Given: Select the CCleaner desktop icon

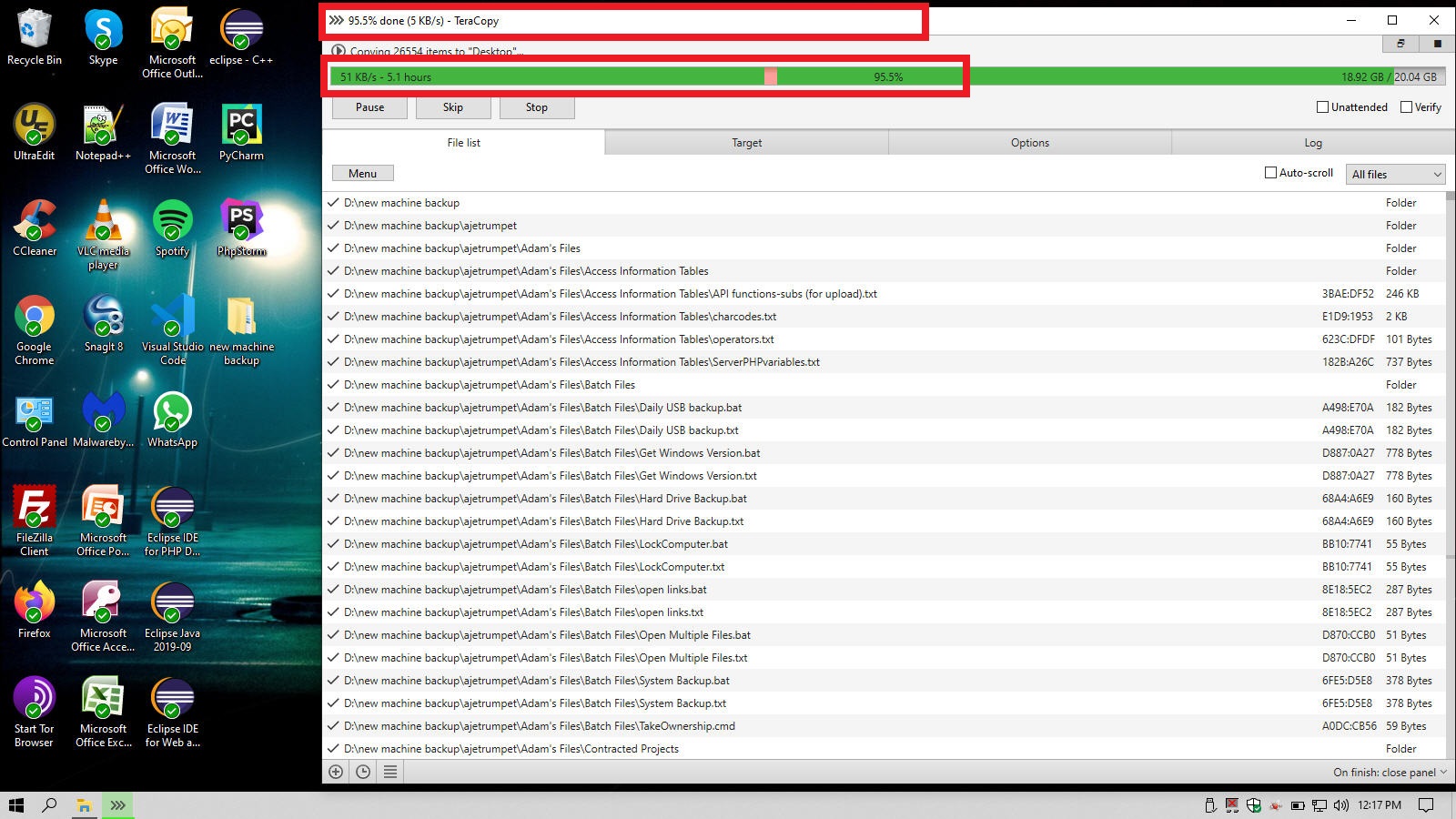Looking at the screenshot, I should pos(35,229).
